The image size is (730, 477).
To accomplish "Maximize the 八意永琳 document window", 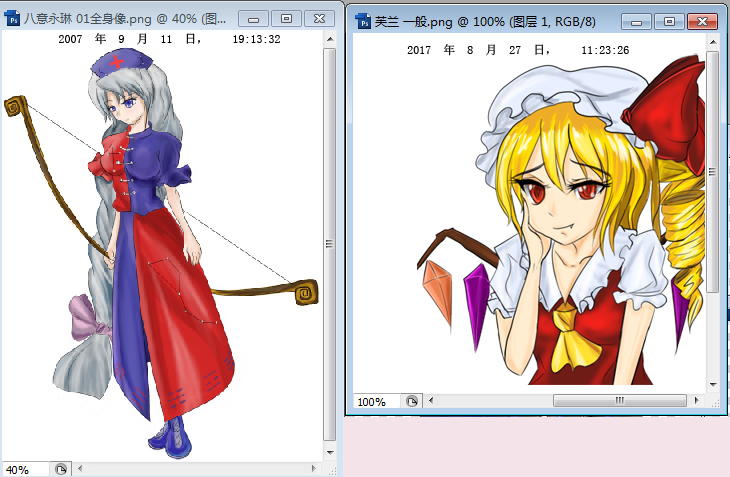I will pos(286,19).
